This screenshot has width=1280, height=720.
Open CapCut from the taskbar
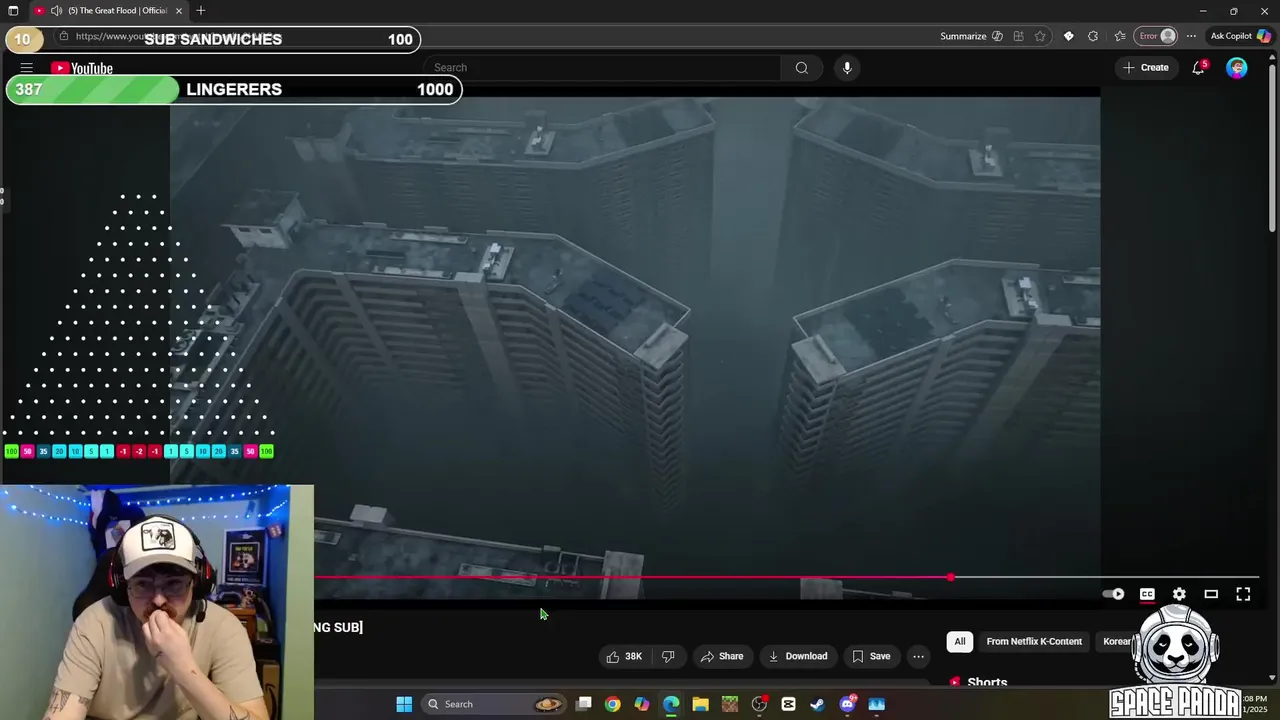[788, 704]
